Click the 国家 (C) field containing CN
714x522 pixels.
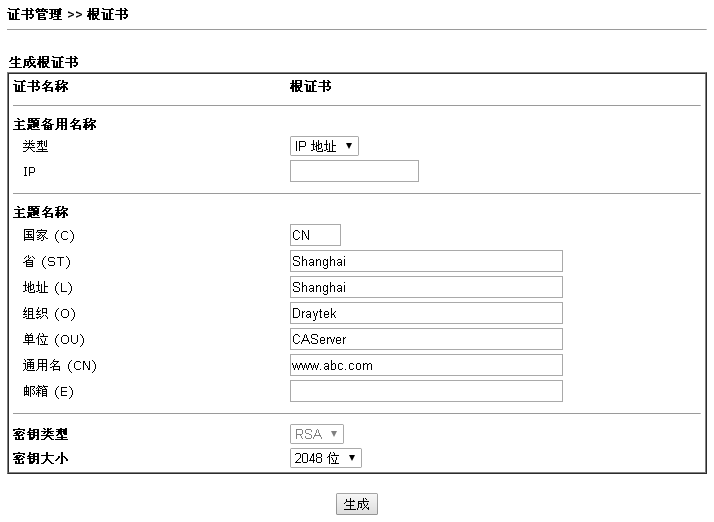point(315,235)
